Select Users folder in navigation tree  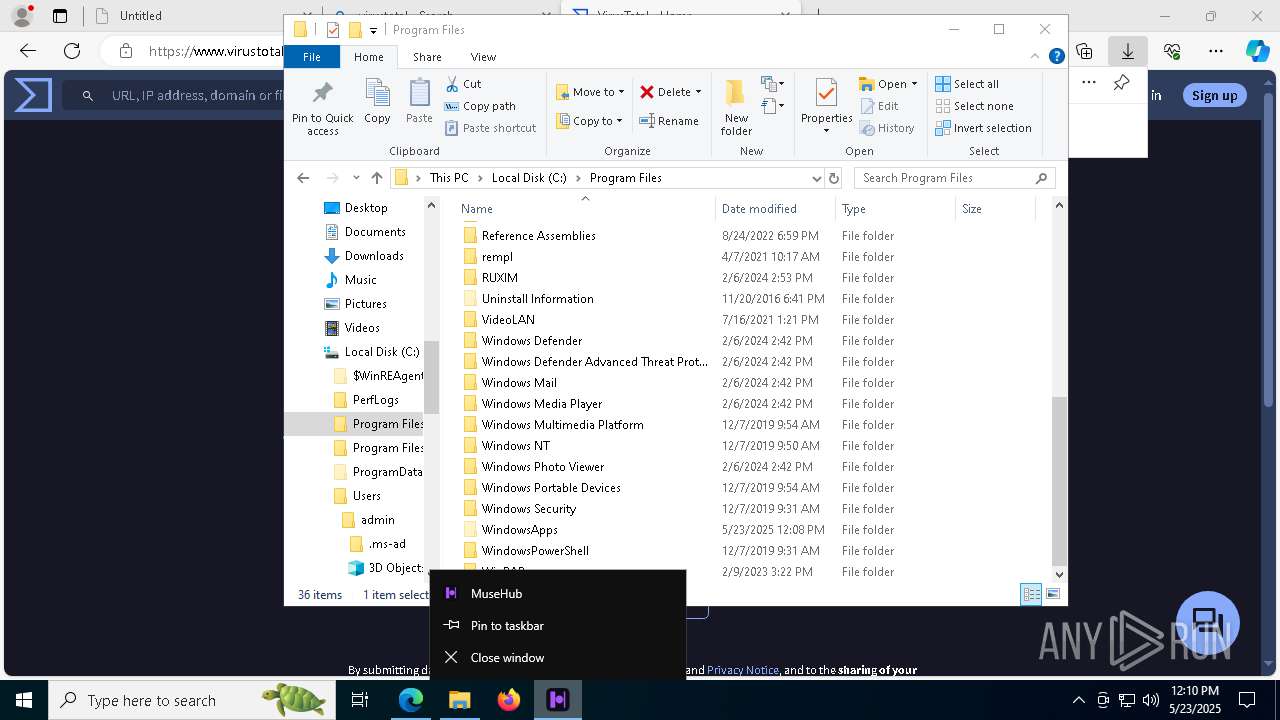pos(357,496)
